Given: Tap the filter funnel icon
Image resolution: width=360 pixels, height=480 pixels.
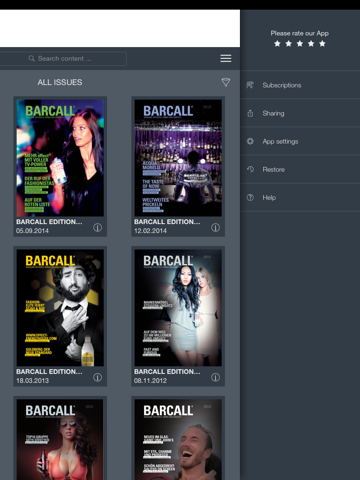Looking at the screenshot, I should [226, 82].
